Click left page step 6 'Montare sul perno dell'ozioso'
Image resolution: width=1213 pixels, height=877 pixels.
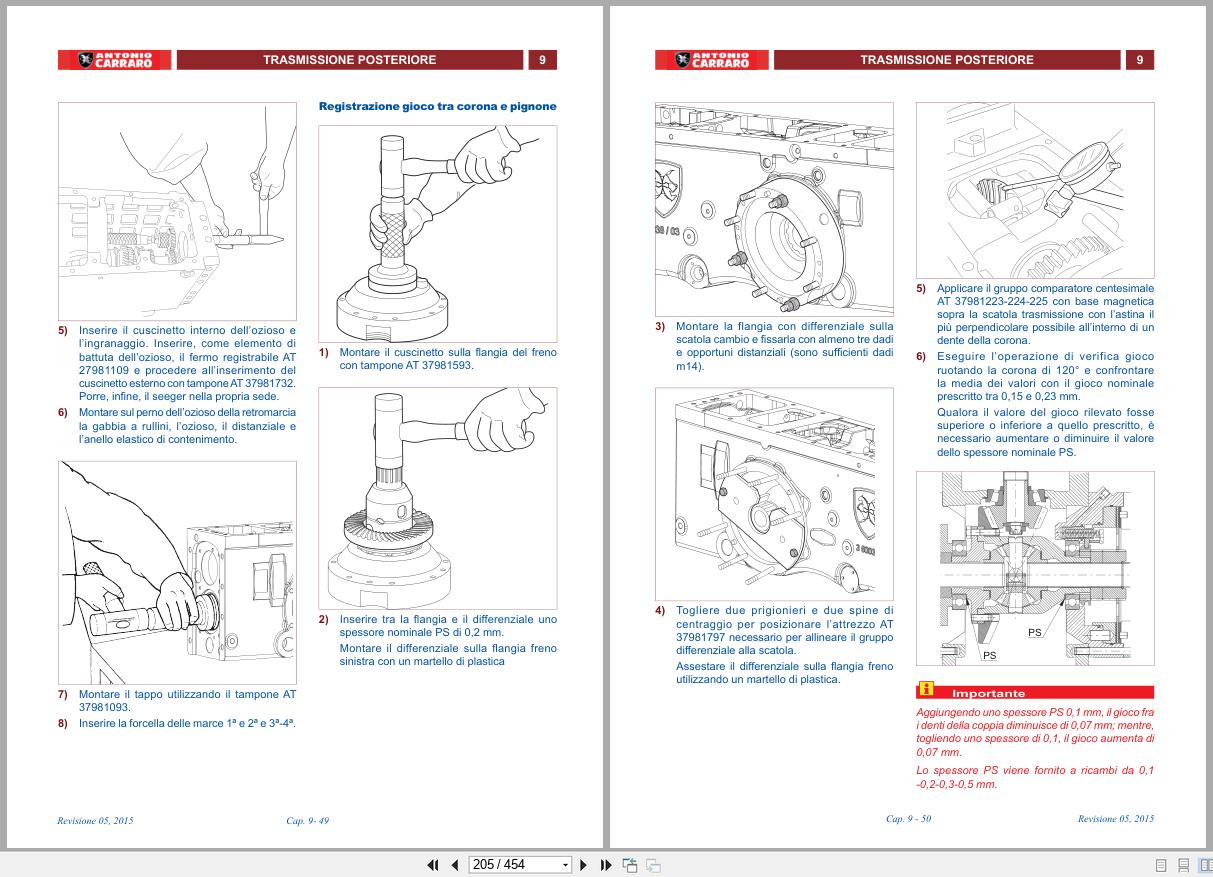[x=187, y=426]
